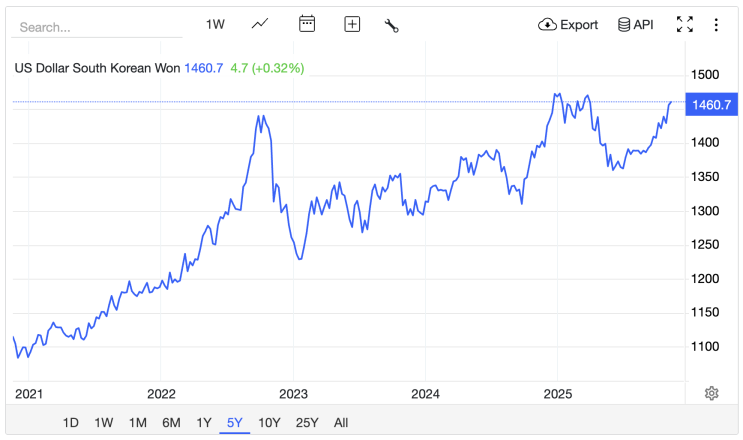
Task: Click the green 4.7 (+0.32%) change value
Action: click(x=267, y=68)
